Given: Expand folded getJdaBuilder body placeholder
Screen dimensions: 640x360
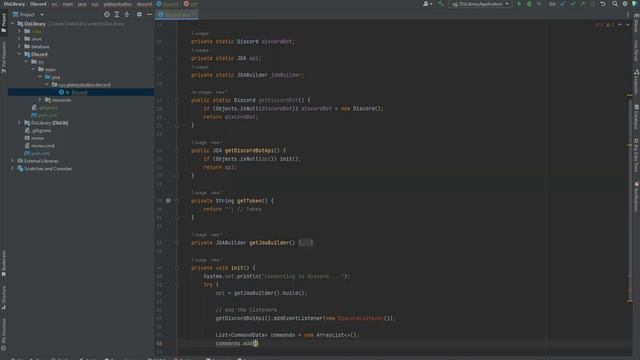Looking at the screenshot, I should (x=305, y=242).
